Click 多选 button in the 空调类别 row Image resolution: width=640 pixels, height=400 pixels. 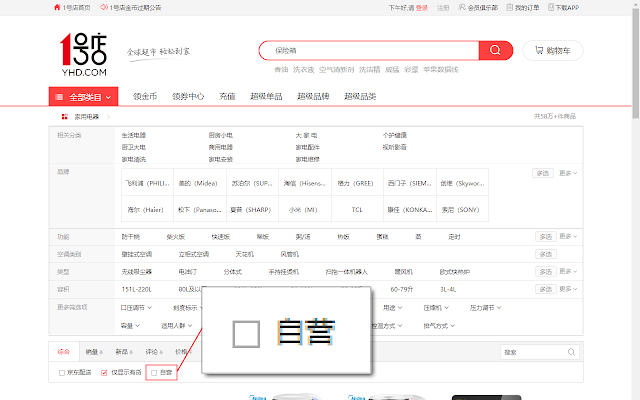546,254
